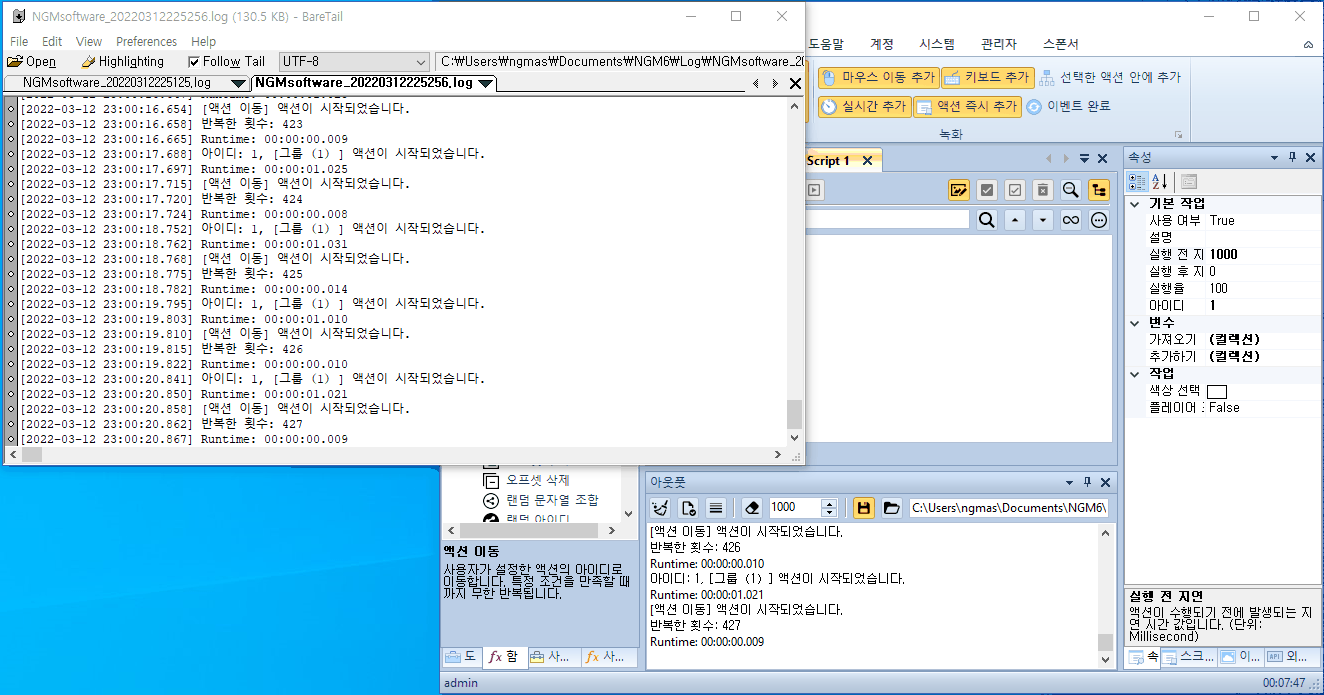The image size is (1324, 695).
Task: Click the 색상 선택 color swatch
Action: click(1217, 391)
